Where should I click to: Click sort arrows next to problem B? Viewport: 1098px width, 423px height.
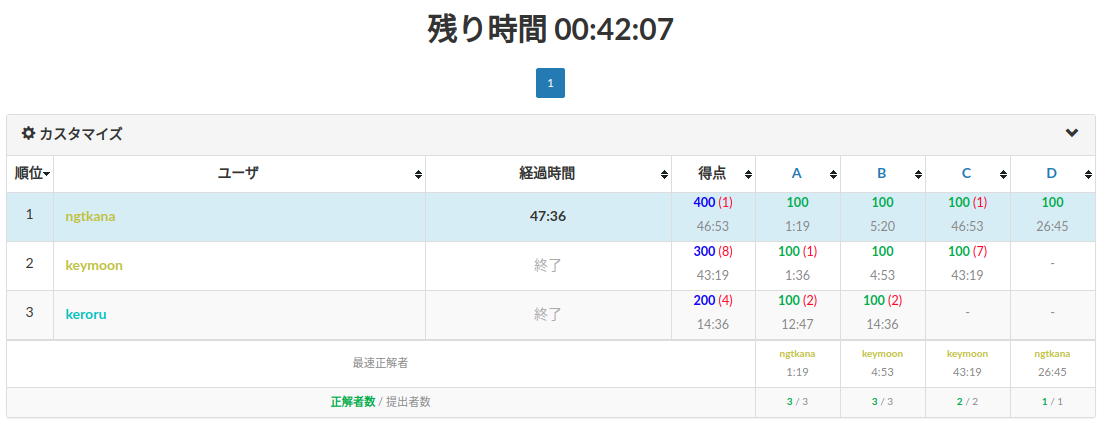(918, 174)
